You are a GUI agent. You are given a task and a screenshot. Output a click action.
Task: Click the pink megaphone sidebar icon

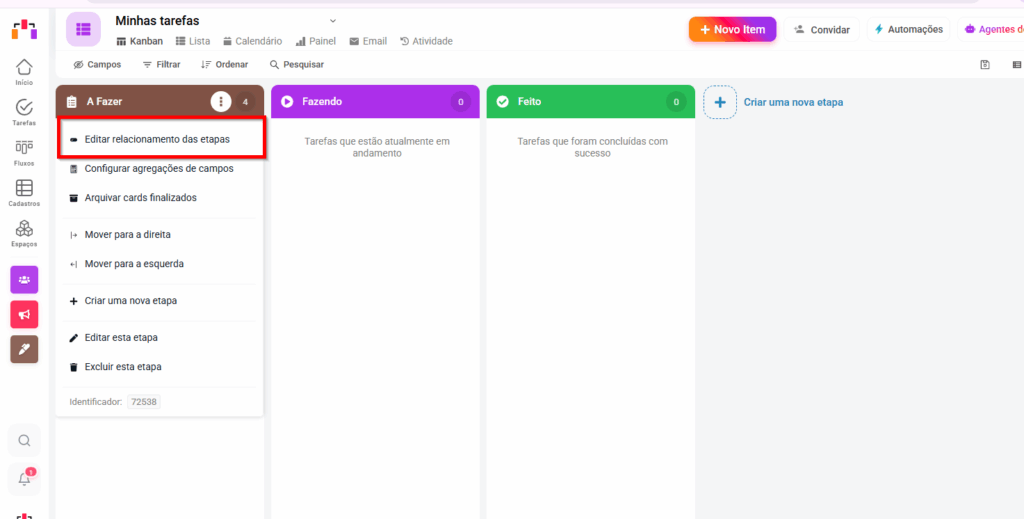24,314
